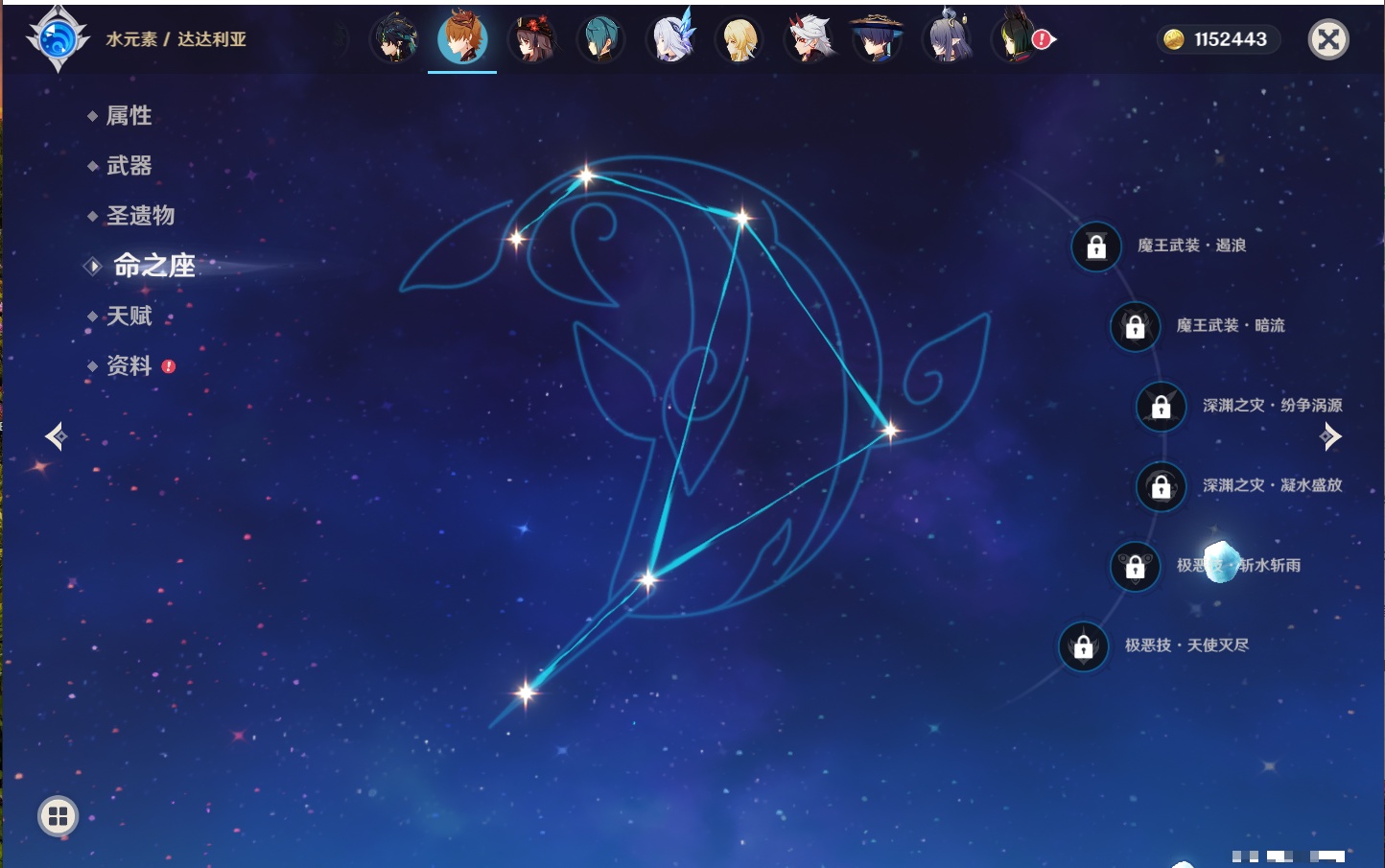
Task: Close the character screen with X
Action: [x=1328, y=39]
